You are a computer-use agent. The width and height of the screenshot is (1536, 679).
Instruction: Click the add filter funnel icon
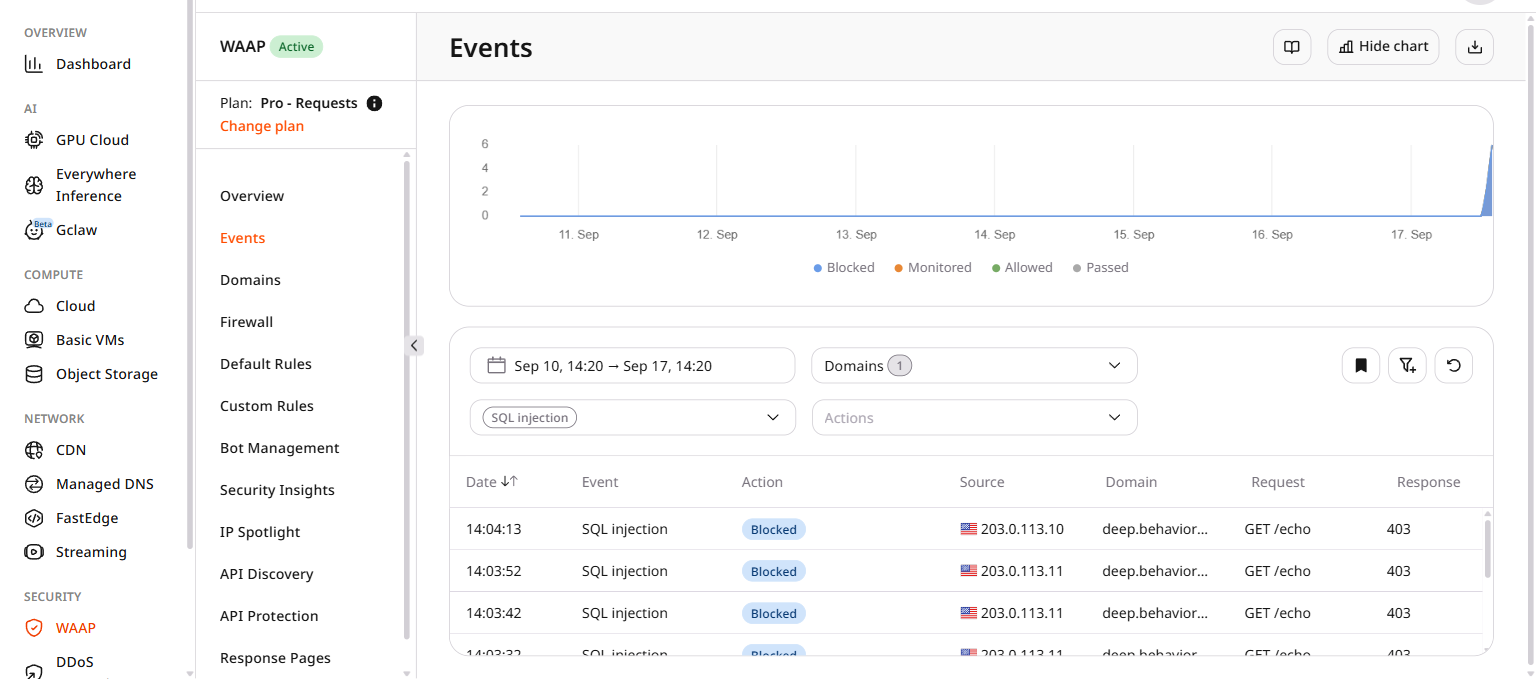pos(1407,365)
